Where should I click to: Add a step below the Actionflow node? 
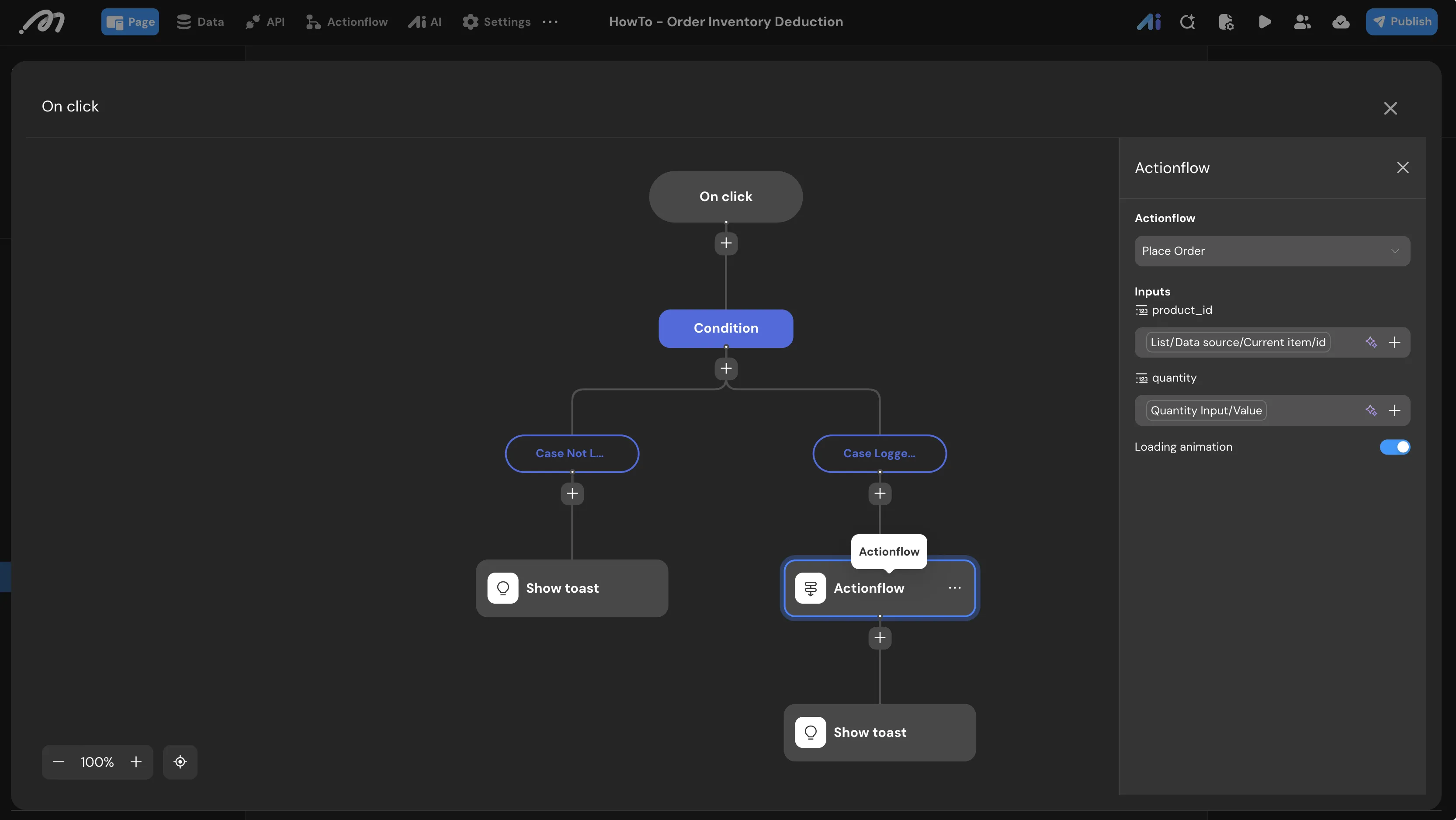coord(880,638)
